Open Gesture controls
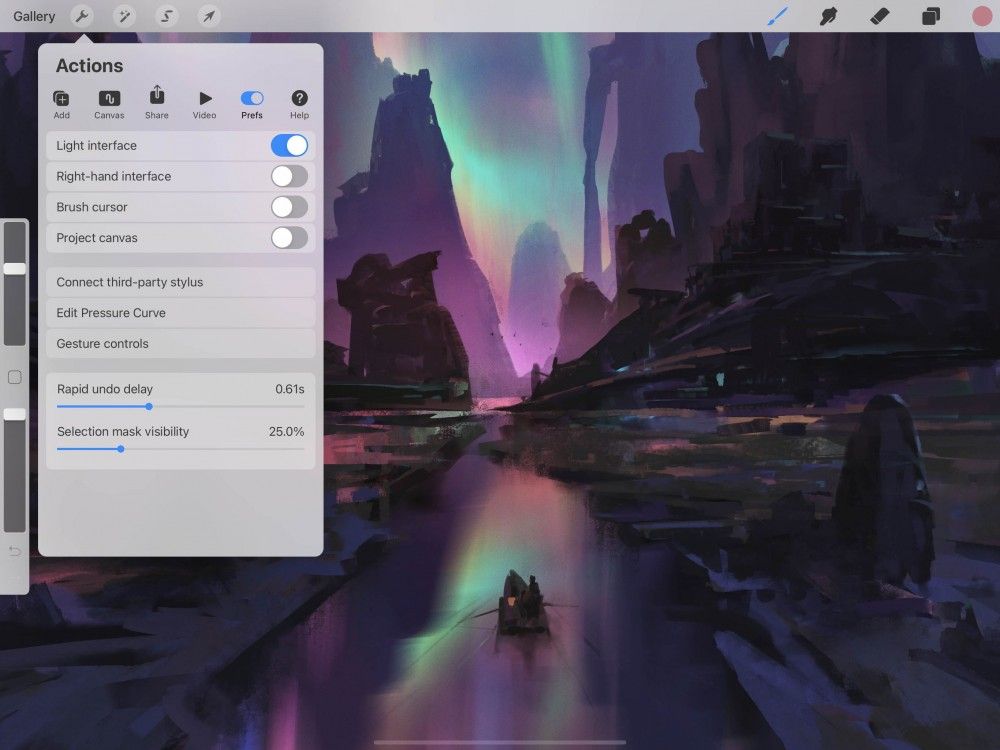This screenshot has height=750, width=1000. tap(180, 343)
